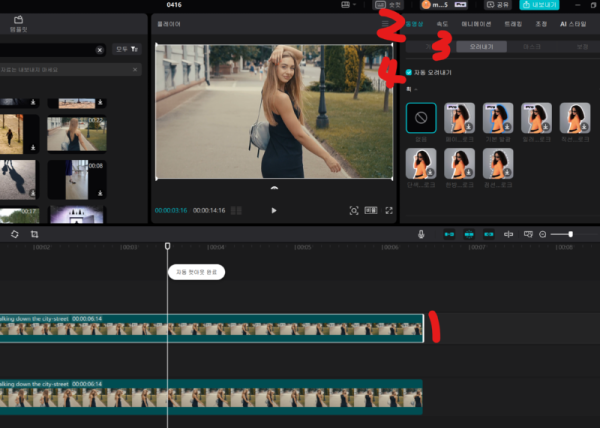Click the timeline zoom slider
The image size is (600, 428).
pos(570,234)
